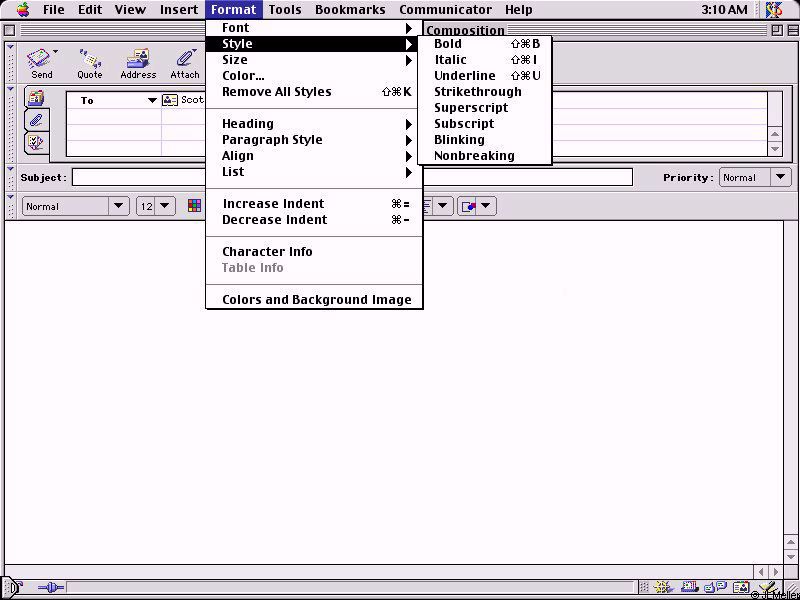Collapse the formatting toolbar disclosure triangle

pyautogui.click(x=10, y=196)
